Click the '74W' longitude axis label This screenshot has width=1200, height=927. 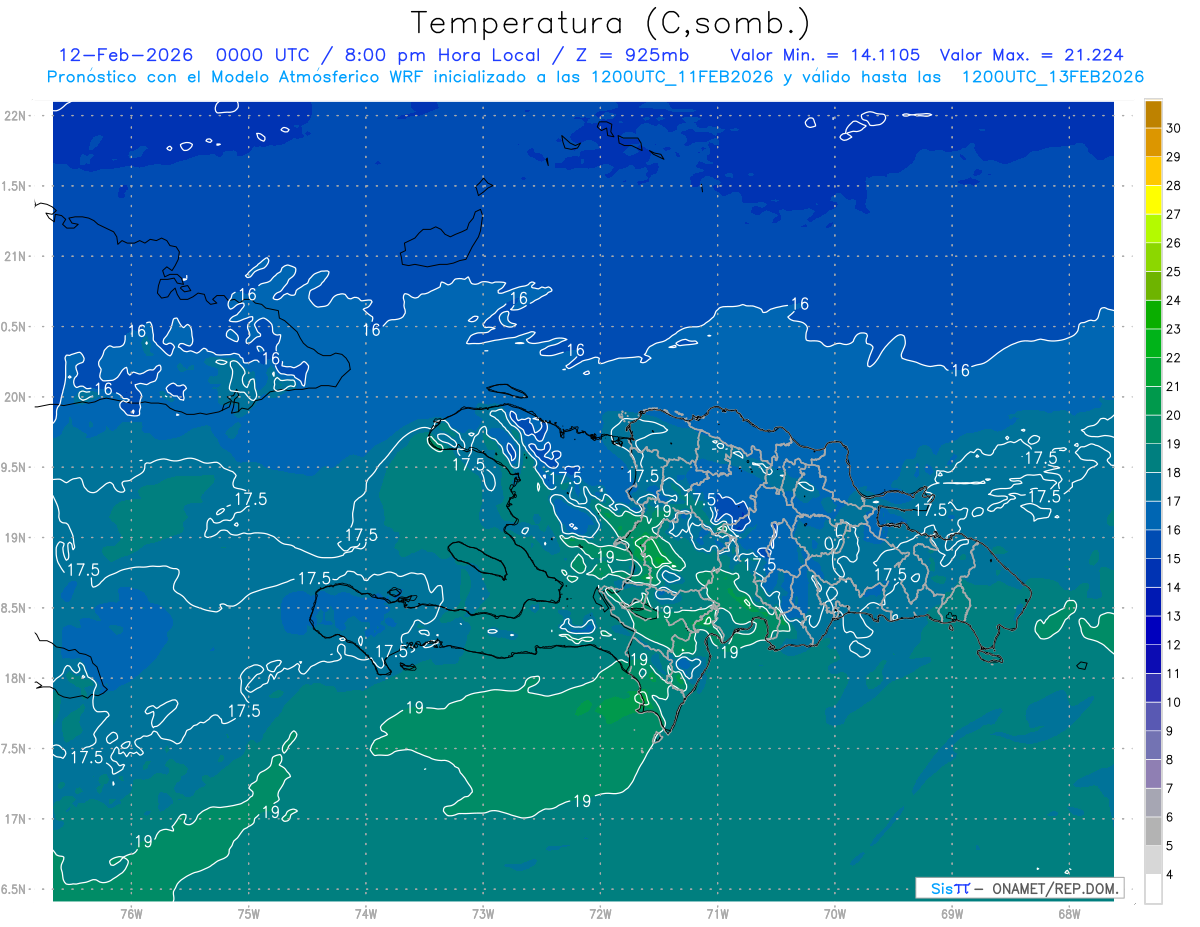tap(366, 914)
